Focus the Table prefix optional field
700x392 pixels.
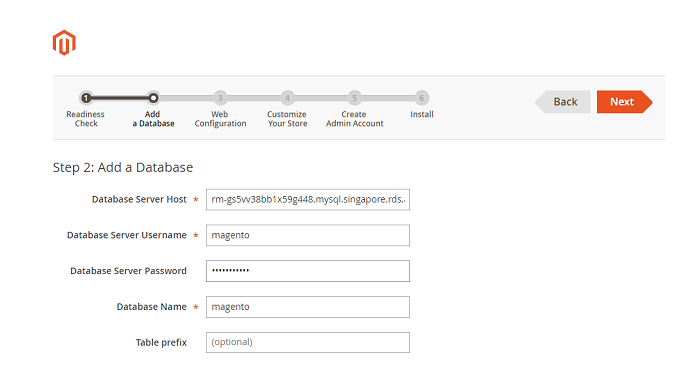click(x=308, y=342)
